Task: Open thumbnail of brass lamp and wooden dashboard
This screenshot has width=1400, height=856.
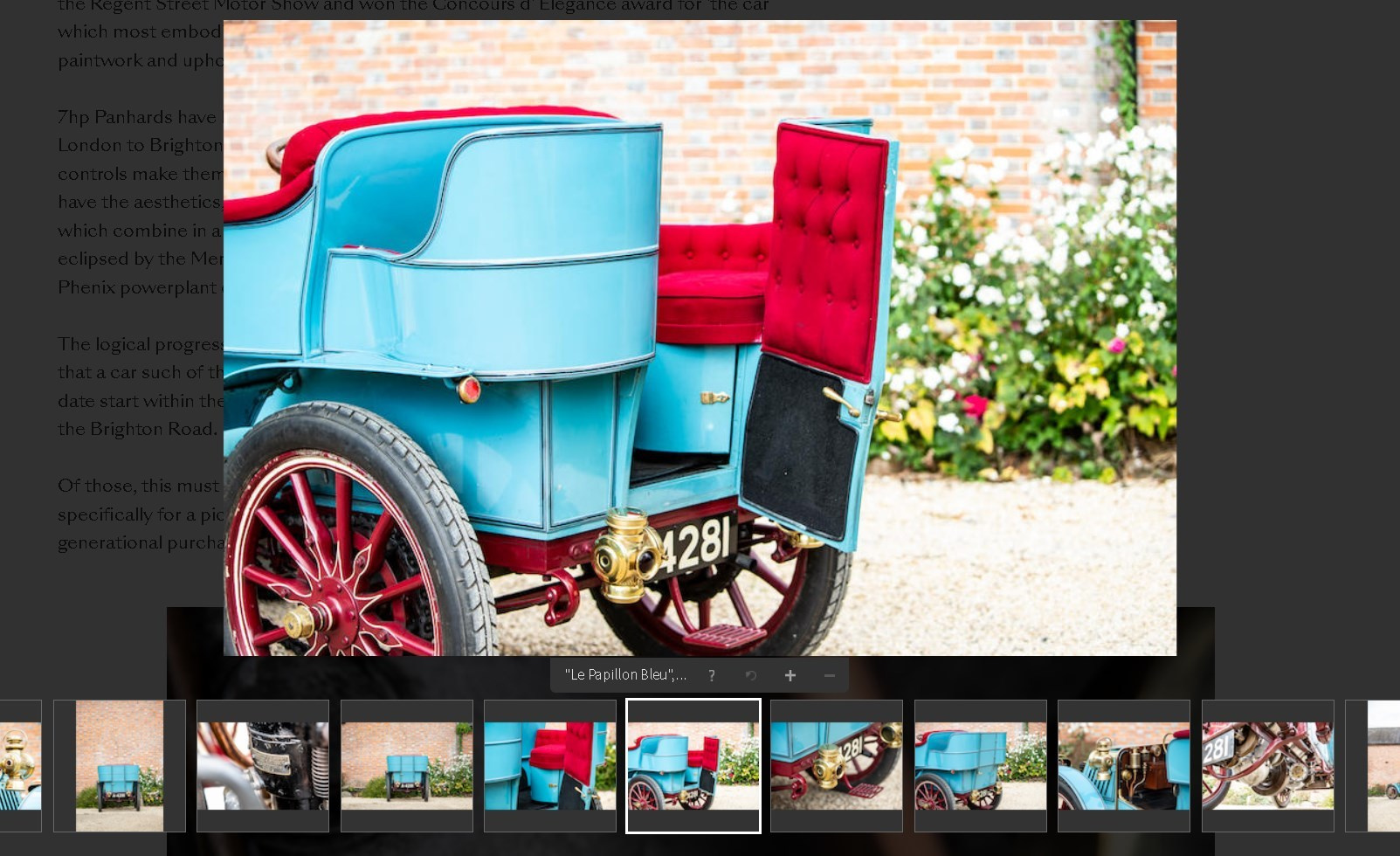Action: point(1124,766)
